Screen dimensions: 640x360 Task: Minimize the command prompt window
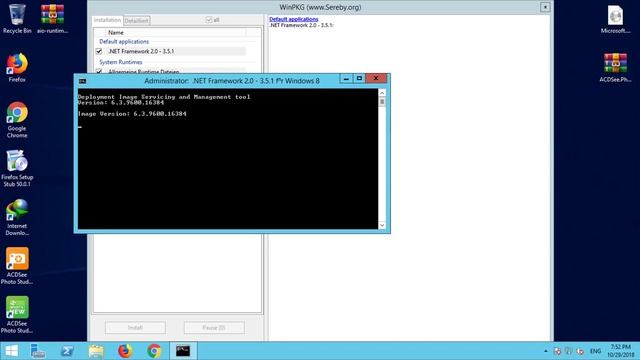[346, 78]
